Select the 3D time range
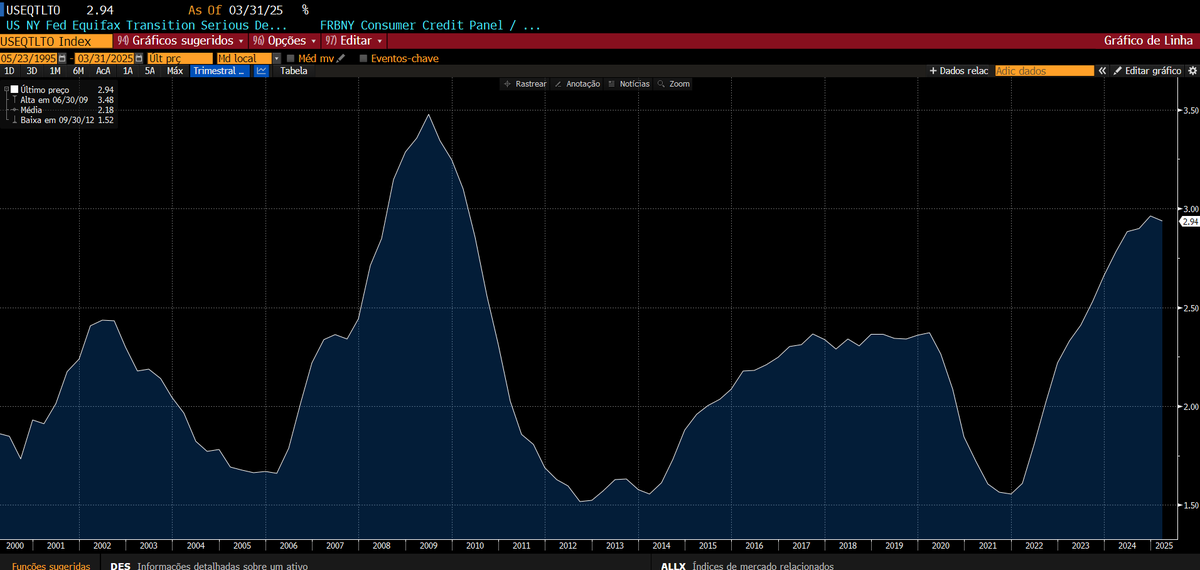The image size is (1200, 570). tap(32, 71)
